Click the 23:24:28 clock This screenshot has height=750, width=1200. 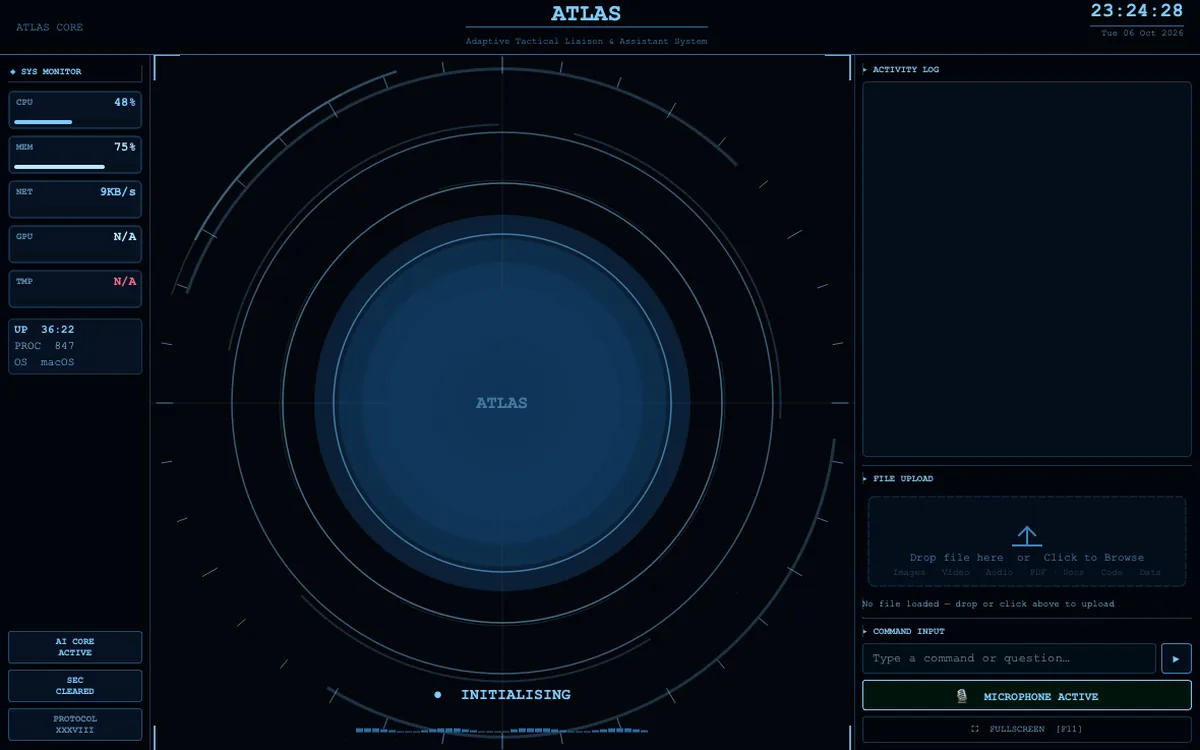pyautogui.click(x=1137, y=11)
